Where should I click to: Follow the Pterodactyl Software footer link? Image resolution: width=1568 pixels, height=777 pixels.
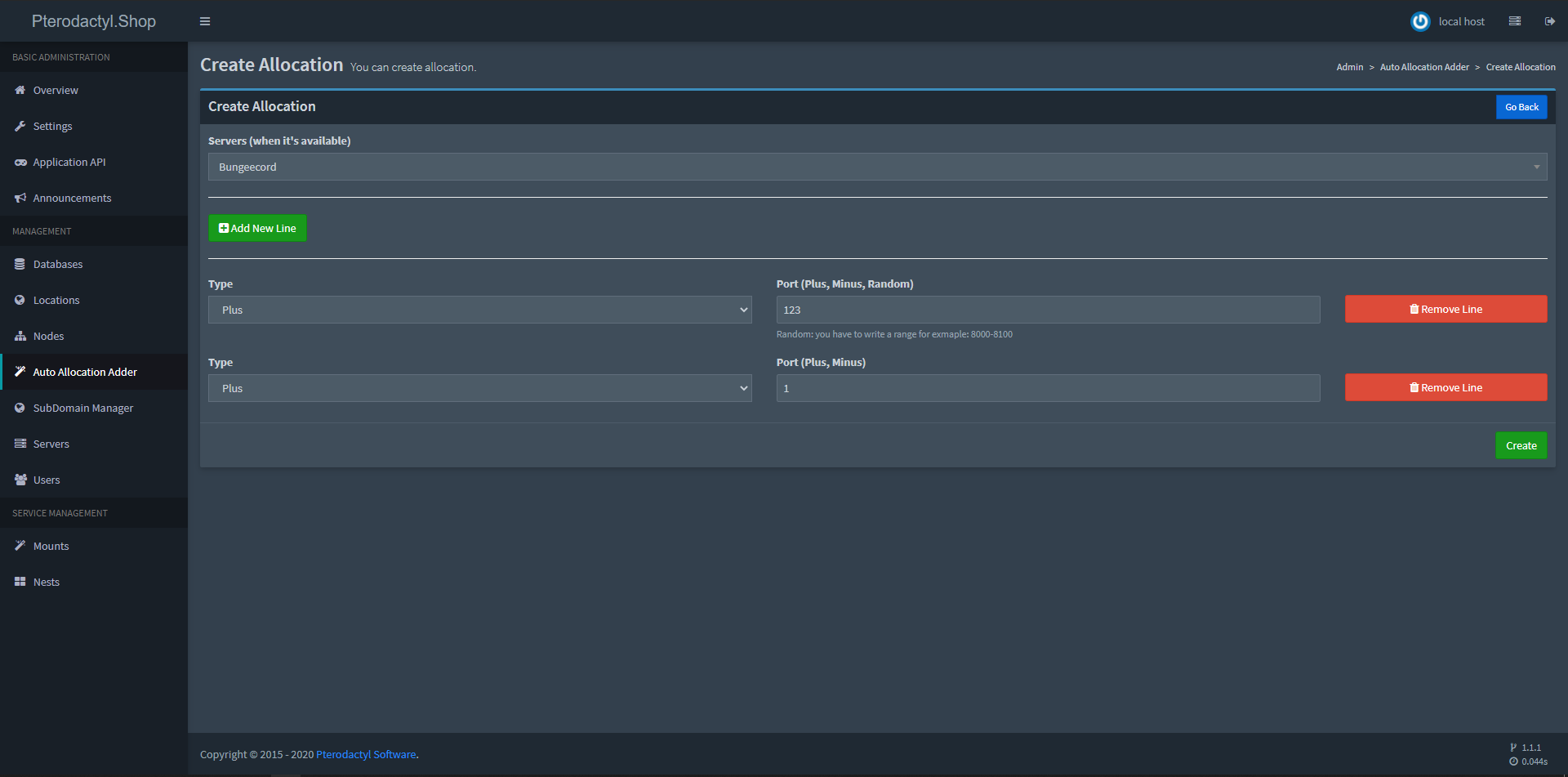point(366,755)
